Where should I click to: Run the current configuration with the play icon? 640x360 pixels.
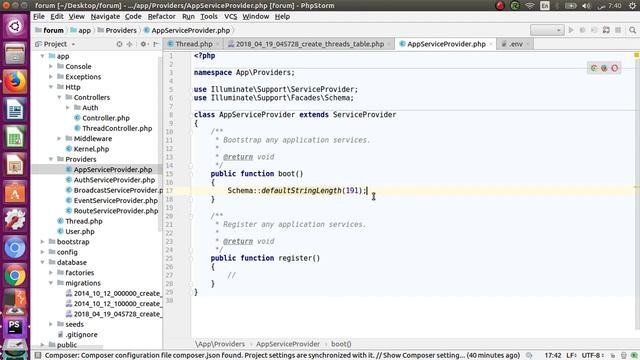(571, 30)
